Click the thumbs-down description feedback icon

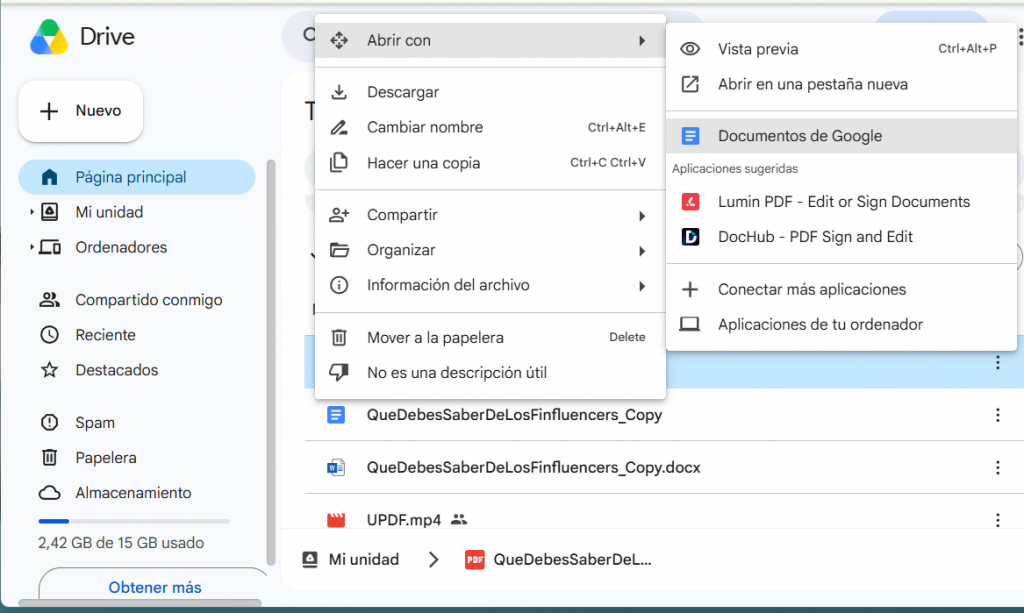coord(339,372)
